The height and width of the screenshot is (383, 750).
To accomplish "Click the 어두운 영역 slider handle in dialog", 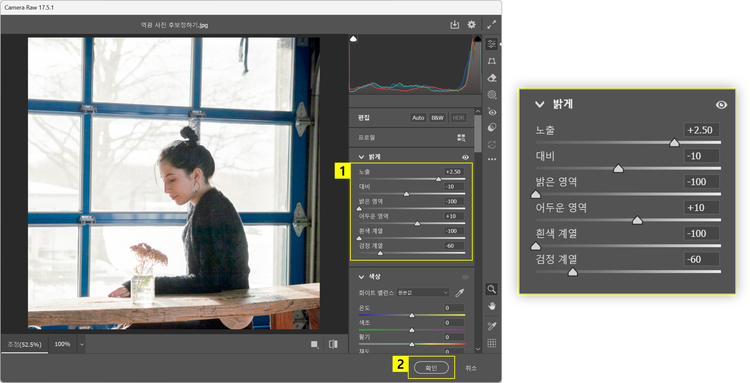I will click(x=417, y=223).
